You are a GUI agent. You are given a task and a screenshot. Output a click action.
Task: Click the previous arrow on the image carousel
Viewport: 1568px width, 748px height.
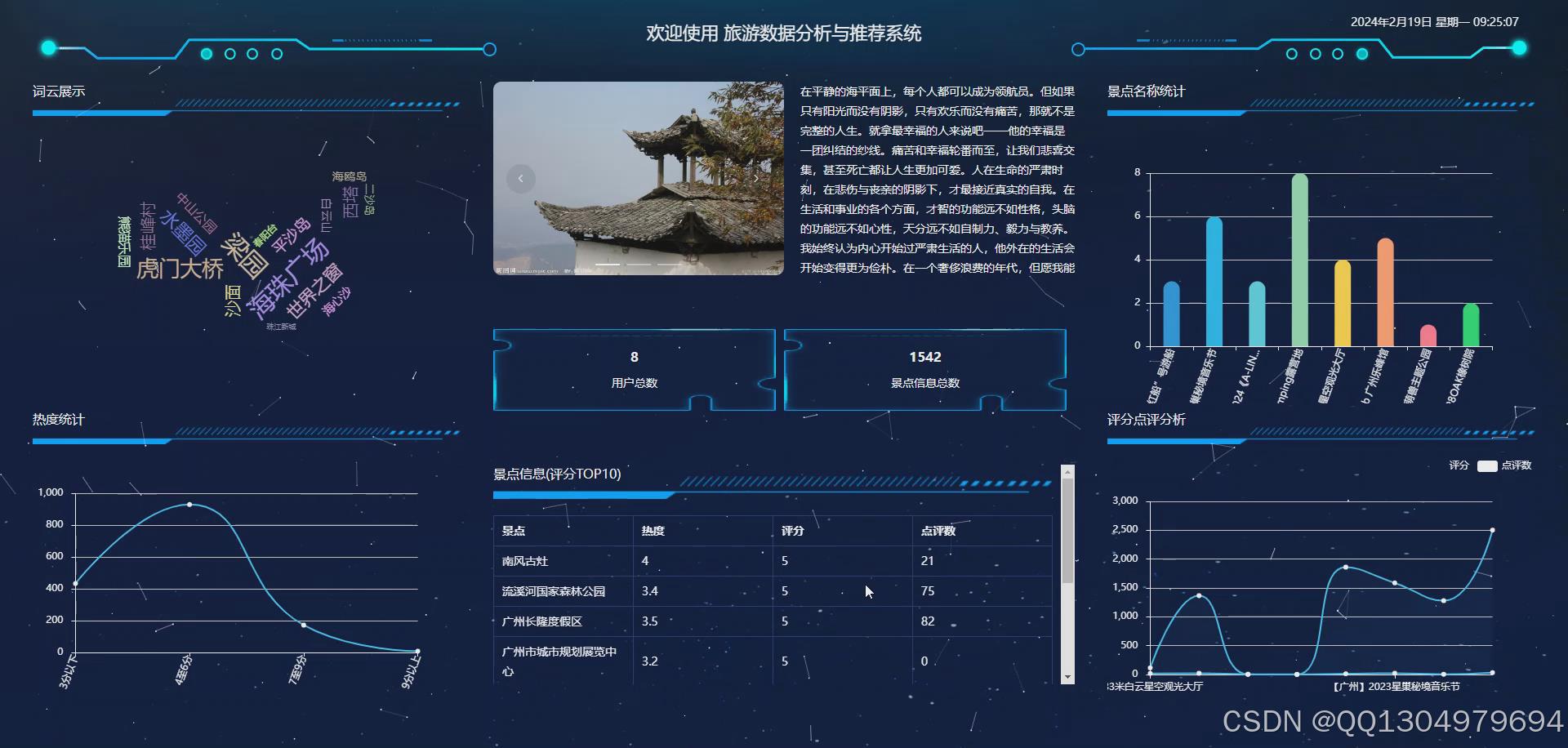click(520, 178)
